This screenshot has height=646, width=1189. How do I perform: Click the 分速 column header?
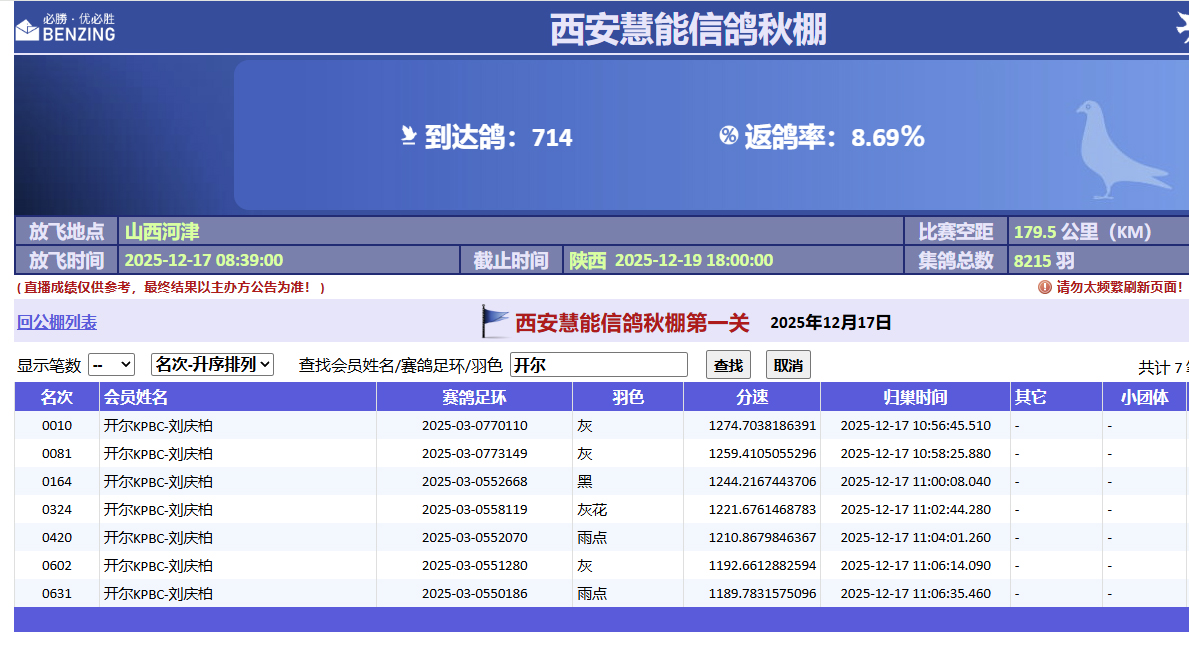[752, 397]
